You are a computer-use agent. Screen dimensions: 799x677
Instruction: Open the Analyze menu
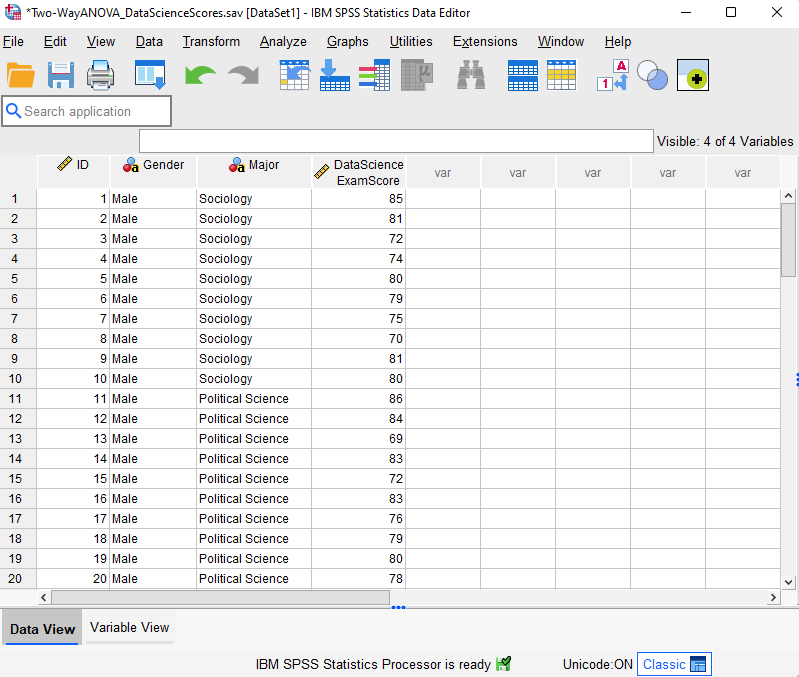[283, 41]
